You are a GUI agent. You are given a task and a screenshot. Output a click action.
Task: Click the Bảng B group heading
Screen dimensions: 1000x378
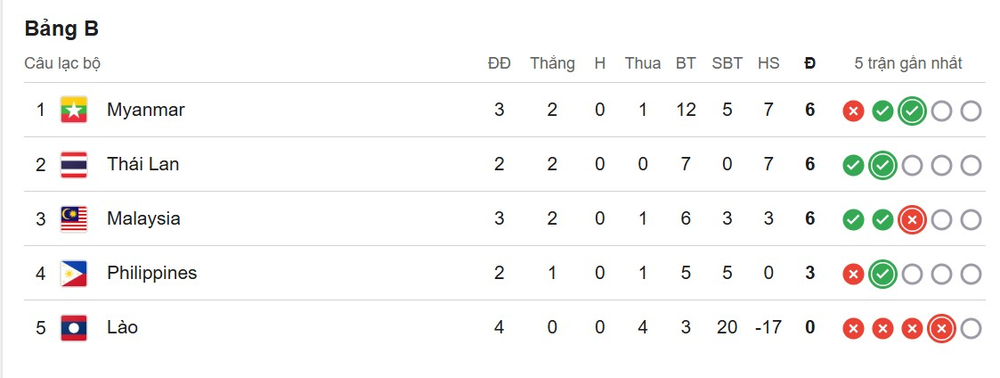tap(61, 29)
